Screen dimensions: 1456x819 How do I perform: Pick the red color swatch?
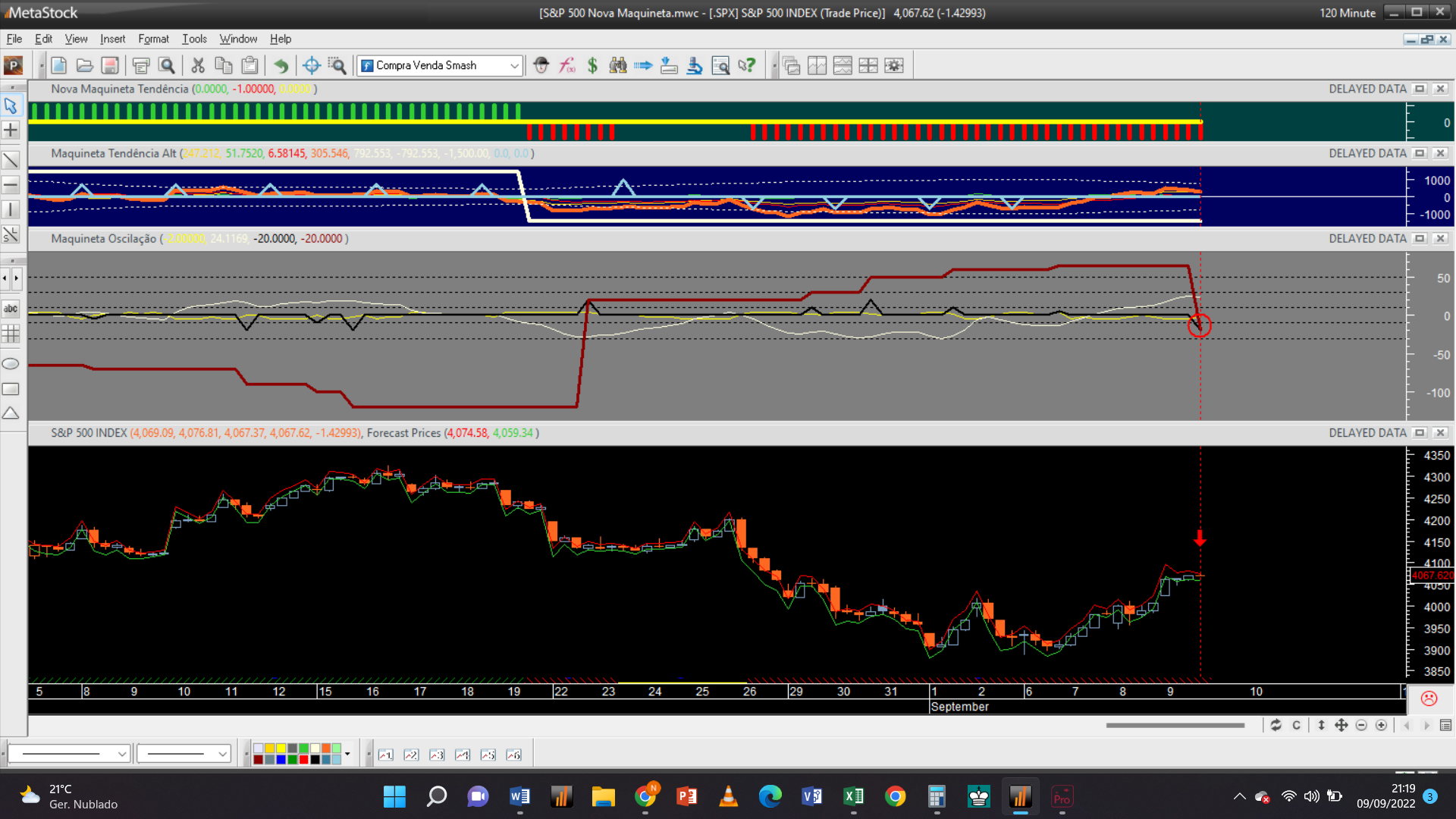click(303, 760)
